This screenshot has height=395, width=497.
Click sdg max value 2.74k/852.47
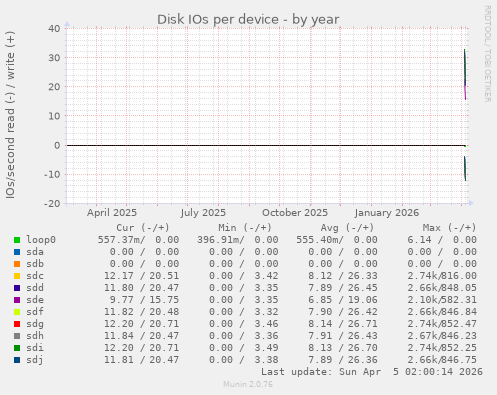pos(442,324)
